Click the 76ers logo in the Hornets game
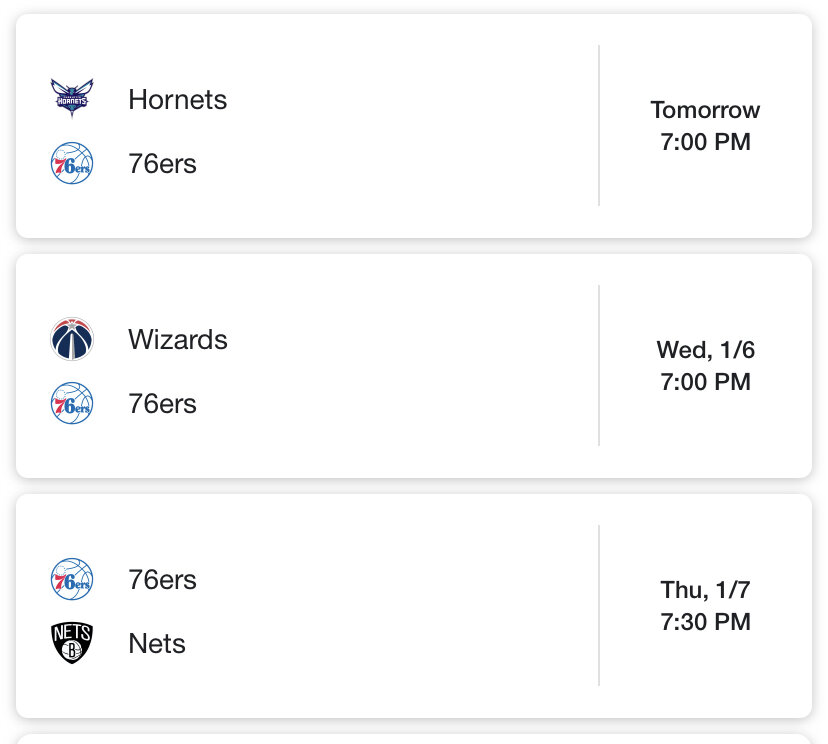 pyautogui.click(x=72, y=163)
